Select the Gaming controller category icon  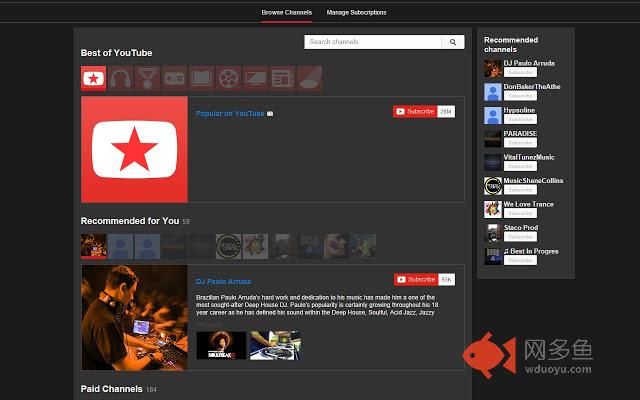click(x=174, y=78)
